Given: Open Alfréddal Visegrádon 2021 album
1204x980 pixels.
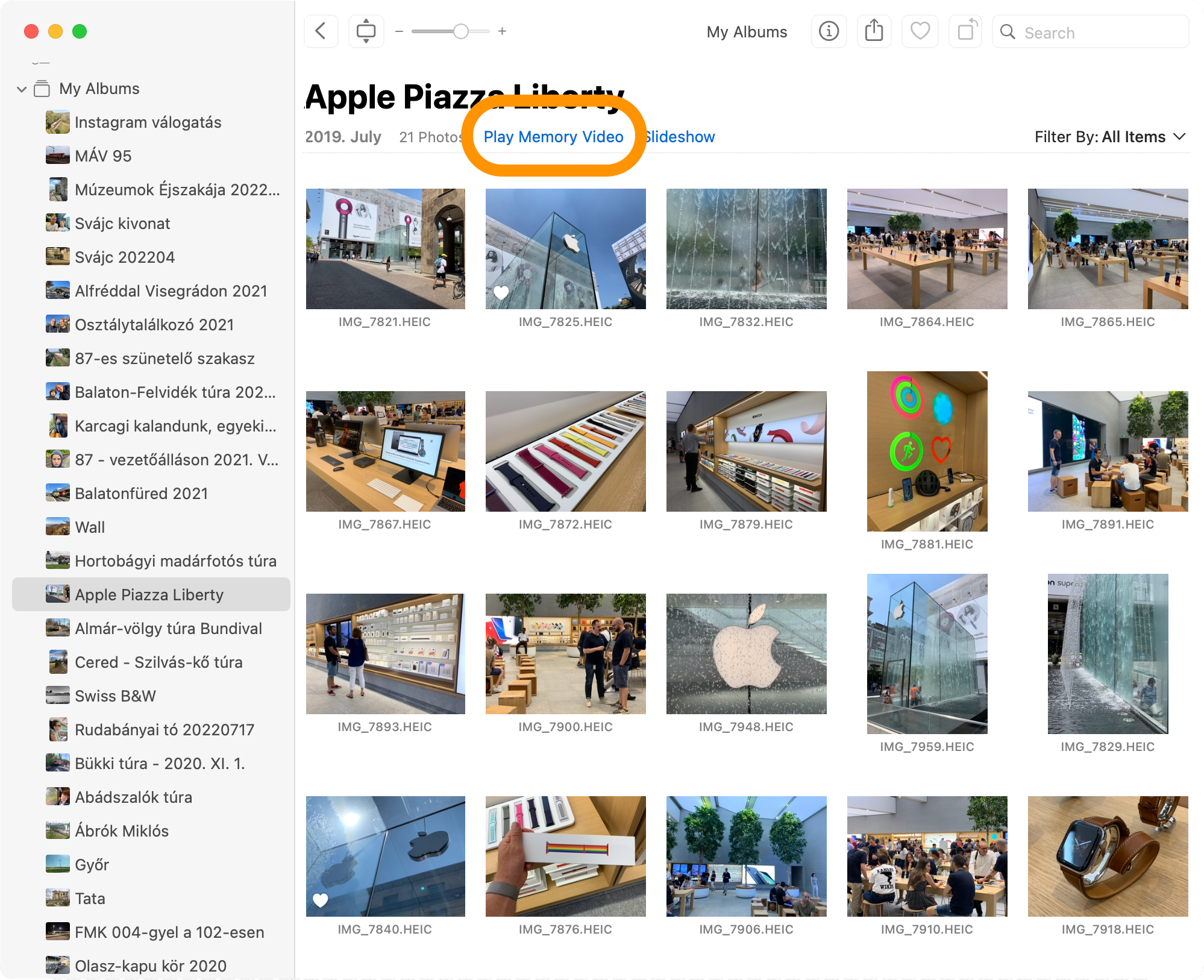Looking at the screenshot, I should click(151, 291).
